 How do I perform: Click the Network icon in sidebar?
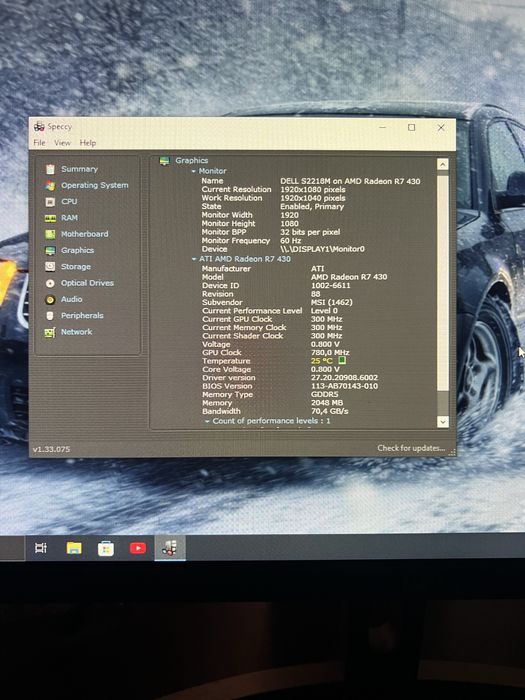tap(50, 332)
